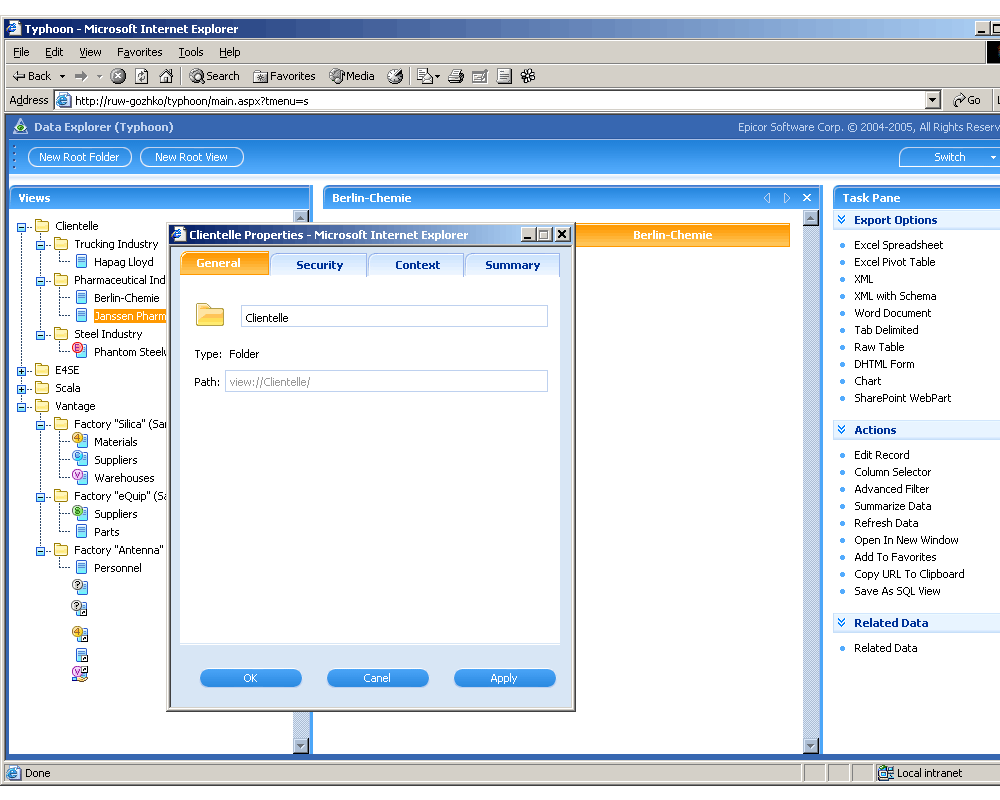Open the address bar dropdown
The image size is (1000, 800).
933,100
